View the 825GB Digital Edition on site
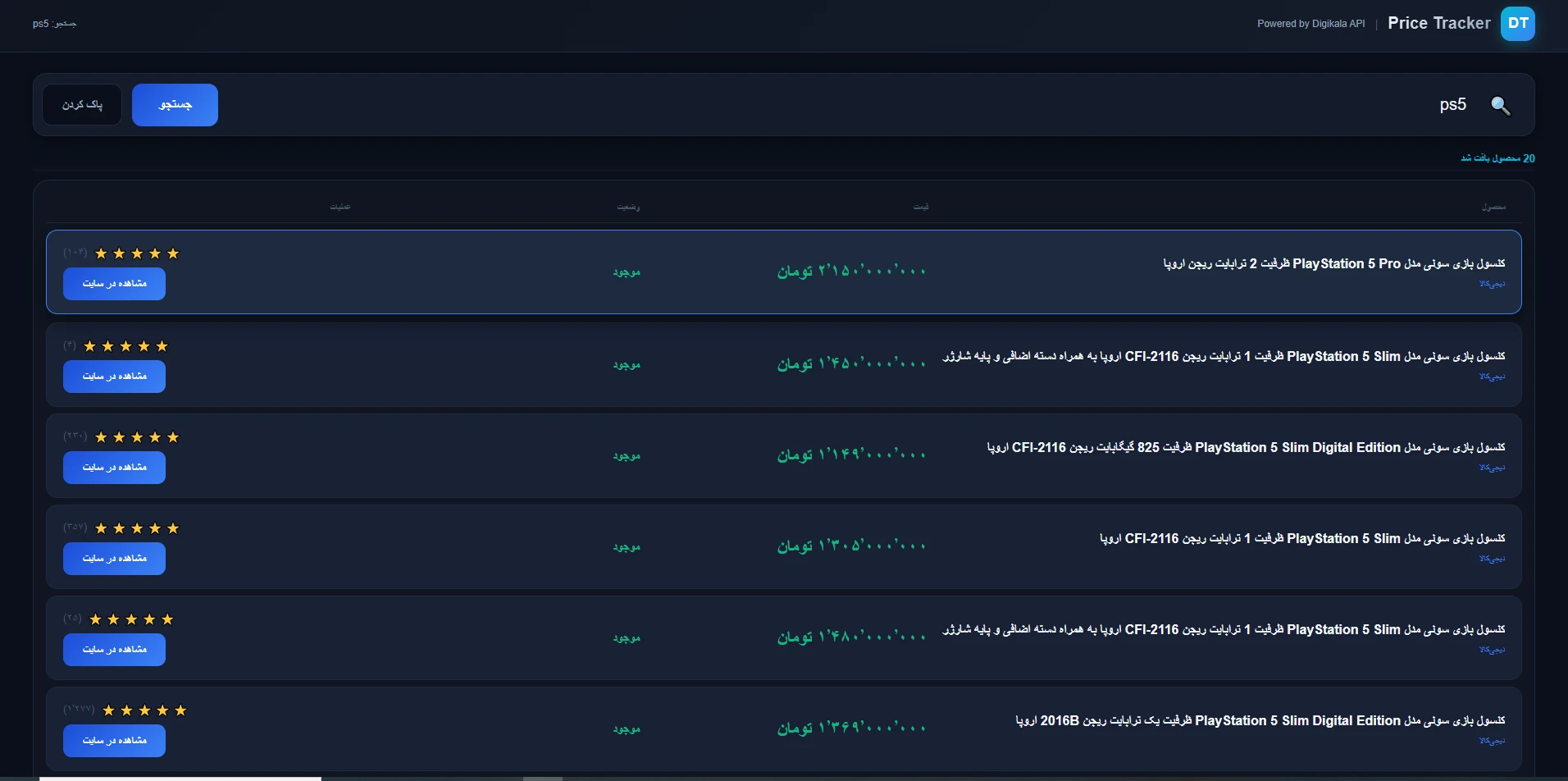 coord(114,468)
